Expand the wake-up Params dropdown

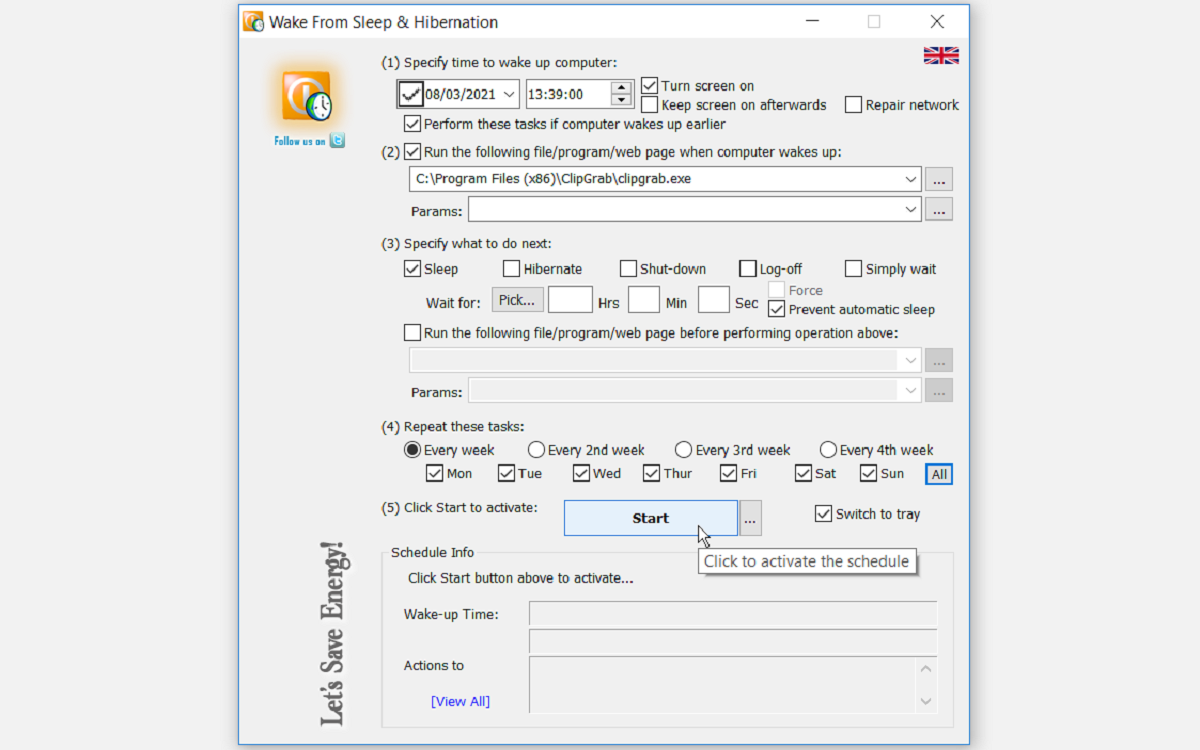910,209
